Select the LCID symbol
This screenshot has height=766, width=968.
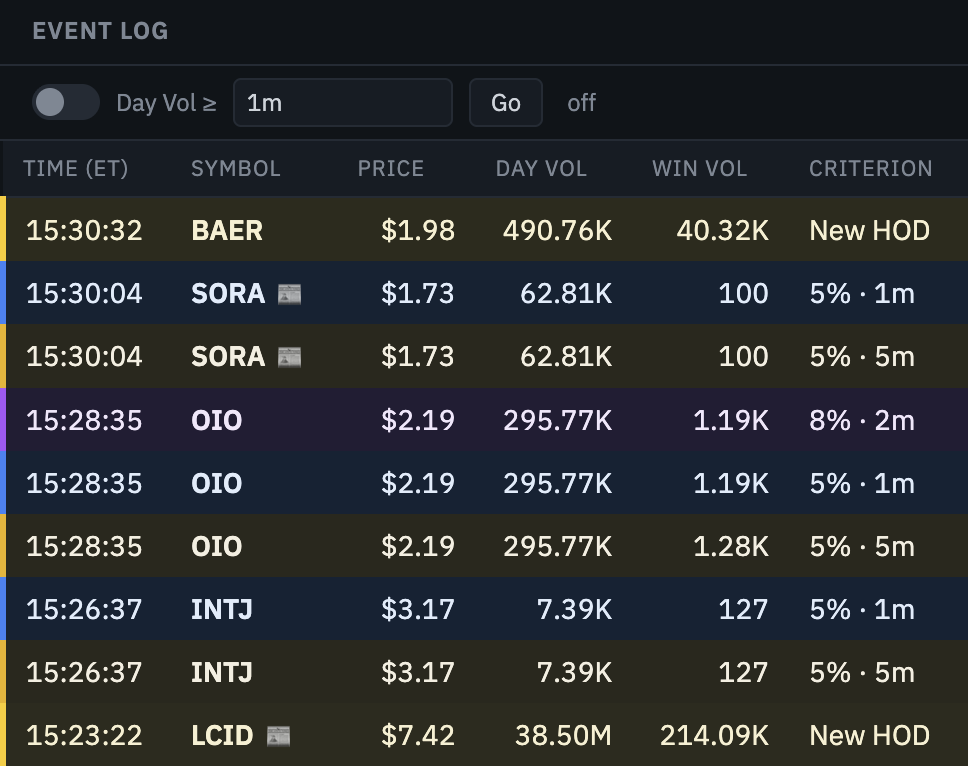pyautogui.click(x=222, y=735)
